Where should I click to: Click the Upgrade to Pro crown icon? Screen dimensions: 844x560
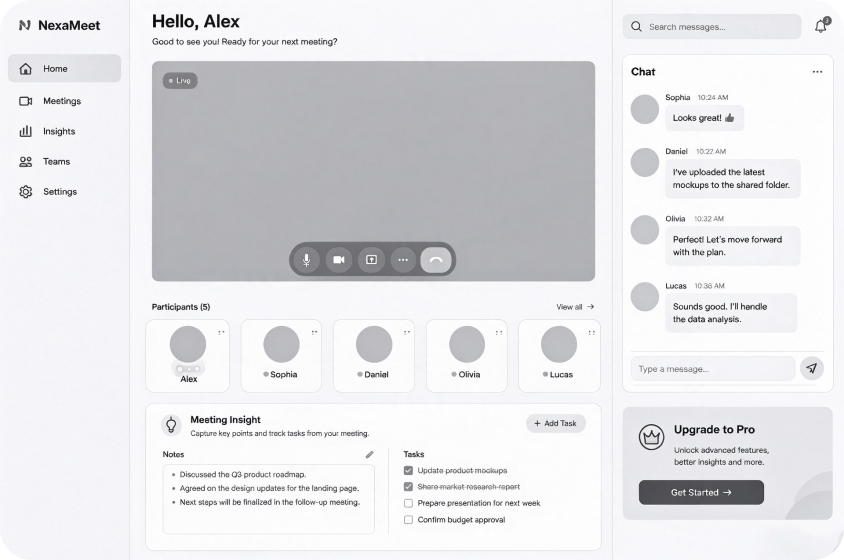tap(651, 437)
